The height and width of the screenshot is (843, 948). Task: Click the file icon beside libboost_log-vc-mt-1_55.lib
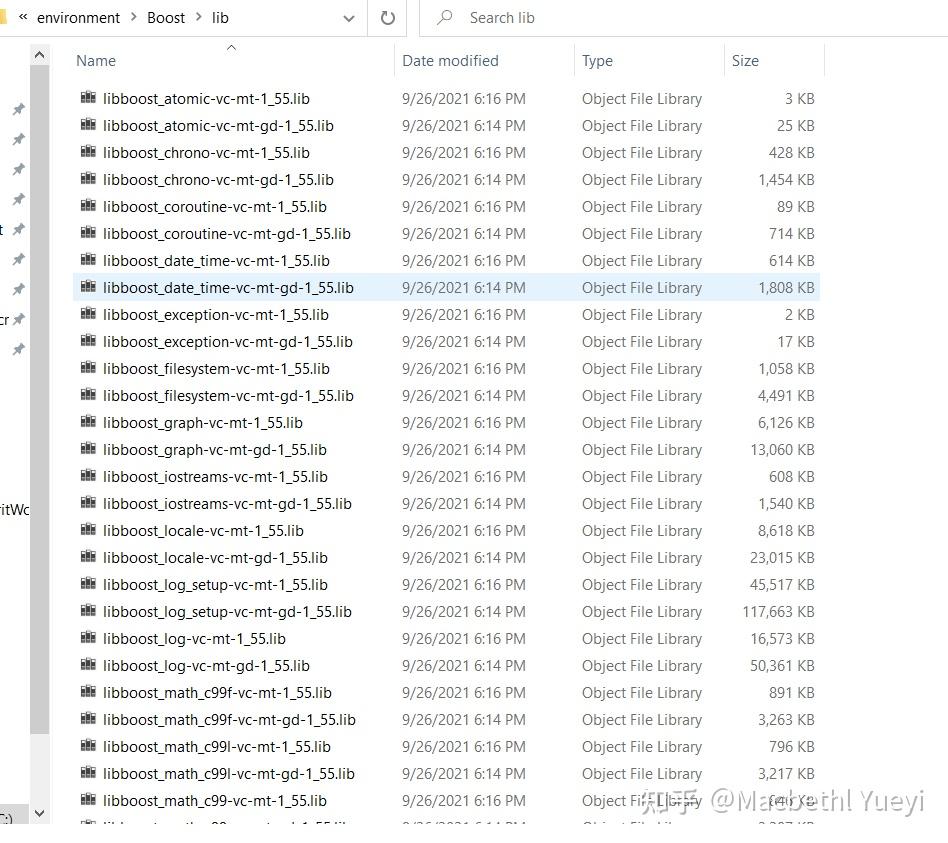coord(87,638)
